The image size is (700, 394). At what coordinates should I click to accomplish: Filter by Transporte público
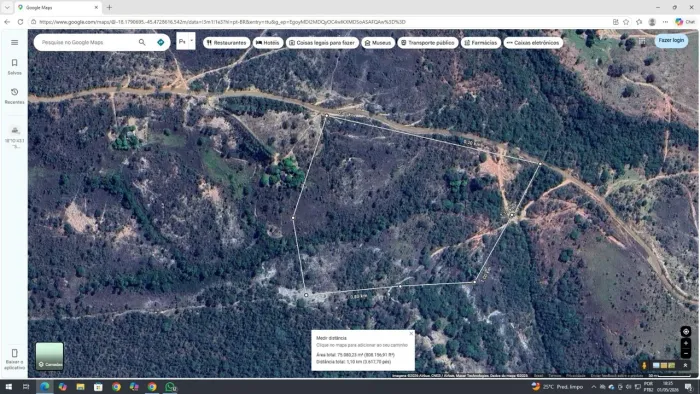click(428, 43)
